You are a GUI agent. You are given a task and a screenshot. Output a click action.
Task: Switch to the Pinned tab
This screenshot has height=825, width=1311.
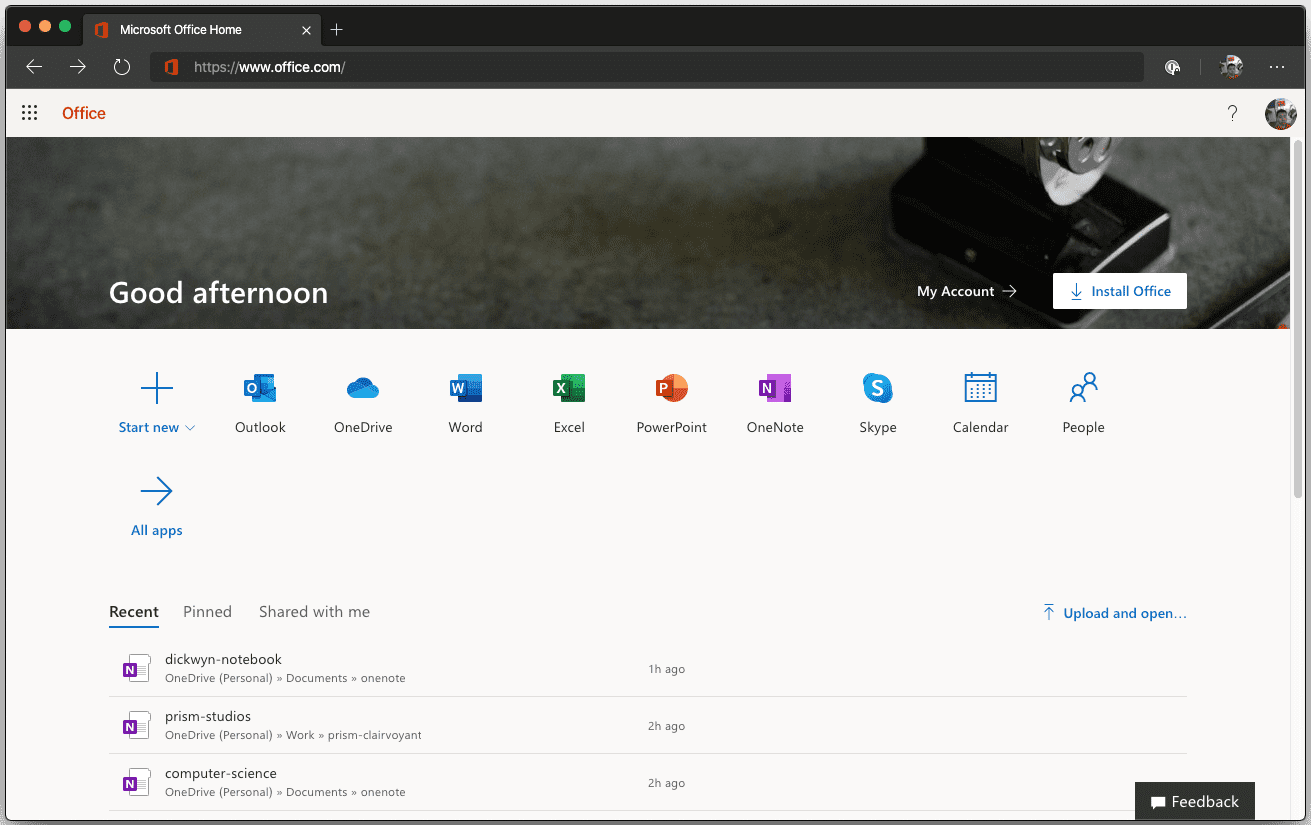(x=207, y=612)
